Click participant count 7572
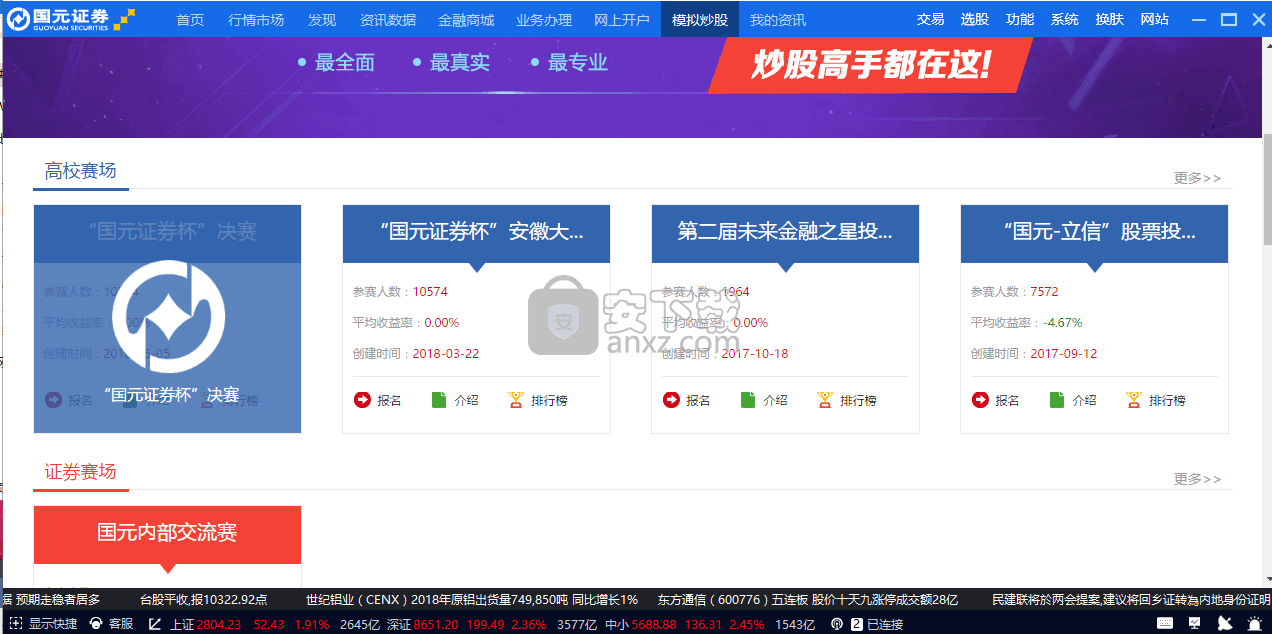Viewport: 1272px width, 634px height. 1044,292
